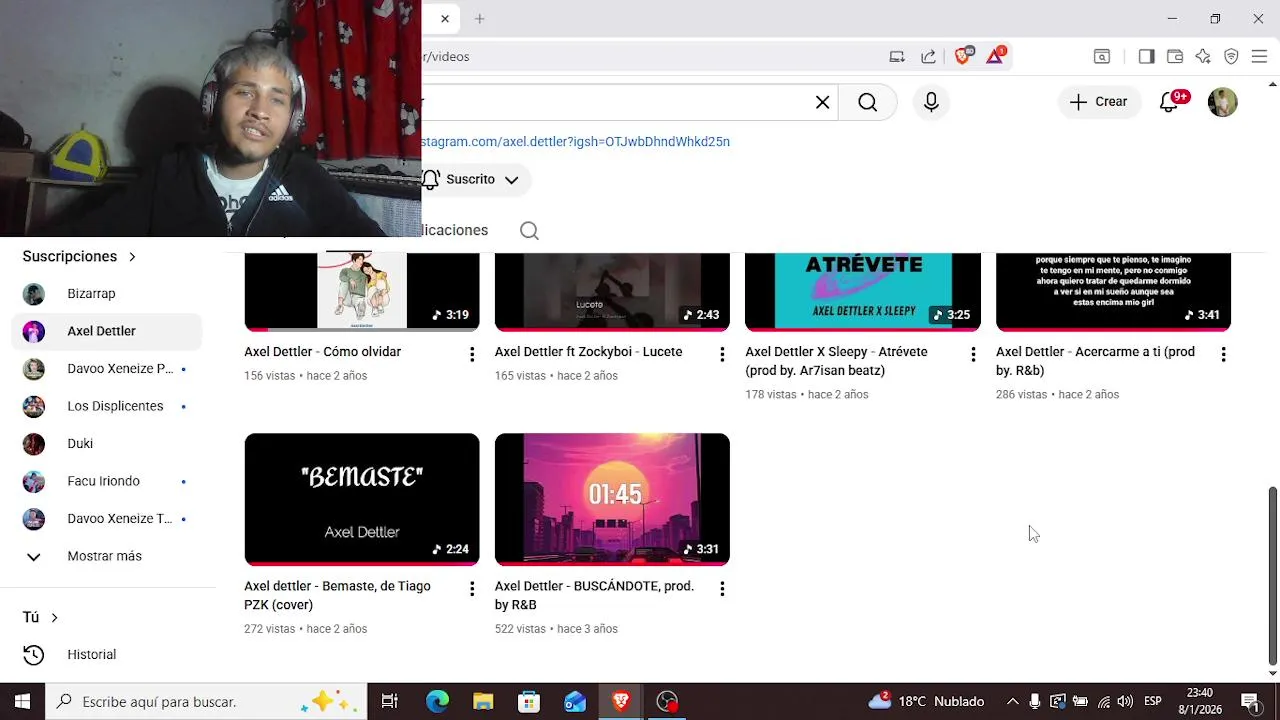Screen dimensions: 1280x720
Task: Open options menu for Acercarme a ti video
Action: pos(1223,354)
